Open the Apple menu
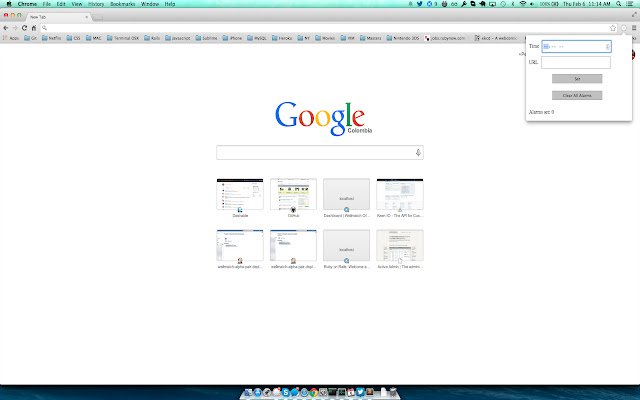 9,4
